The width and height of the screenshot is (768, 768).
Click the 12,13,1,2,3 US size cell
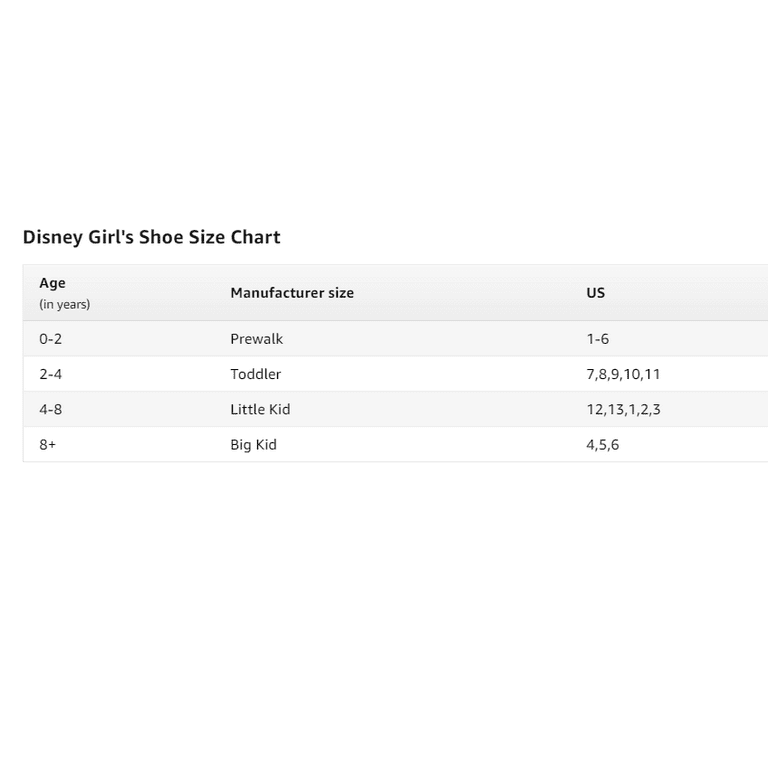623,409
